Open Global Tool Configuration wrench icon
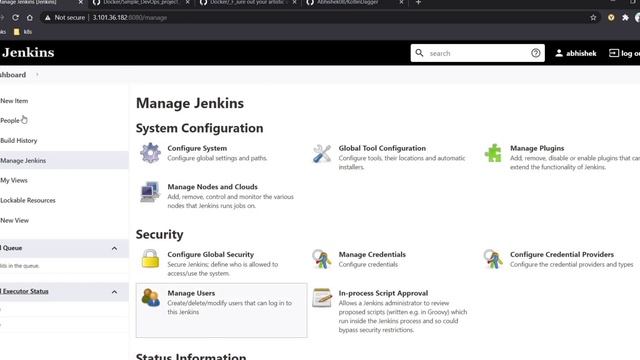This screenshot has width=640, height=360. (322, 153)
